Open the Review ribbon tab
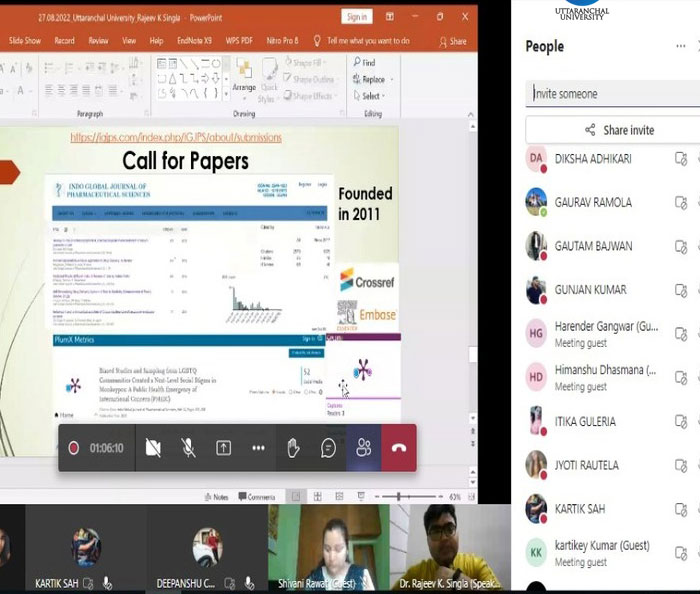Viewport: 700px width, 594px height. [x=98, y=41]
